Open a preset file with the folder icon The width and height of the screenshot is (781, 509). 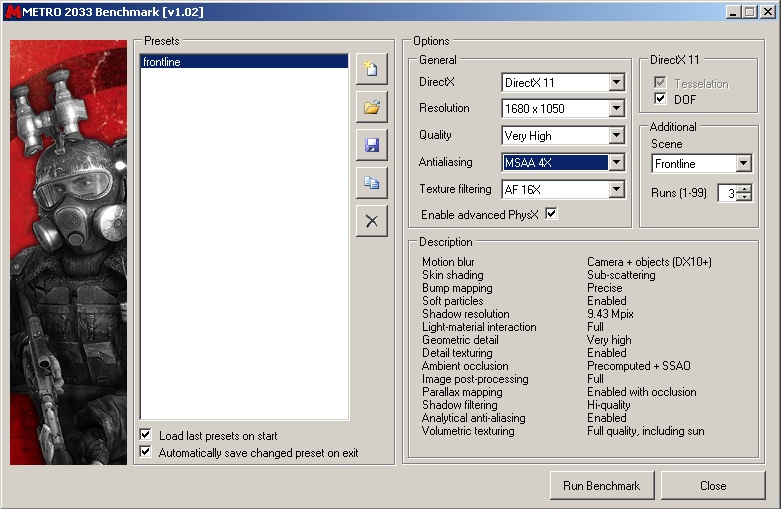point(372,107)
